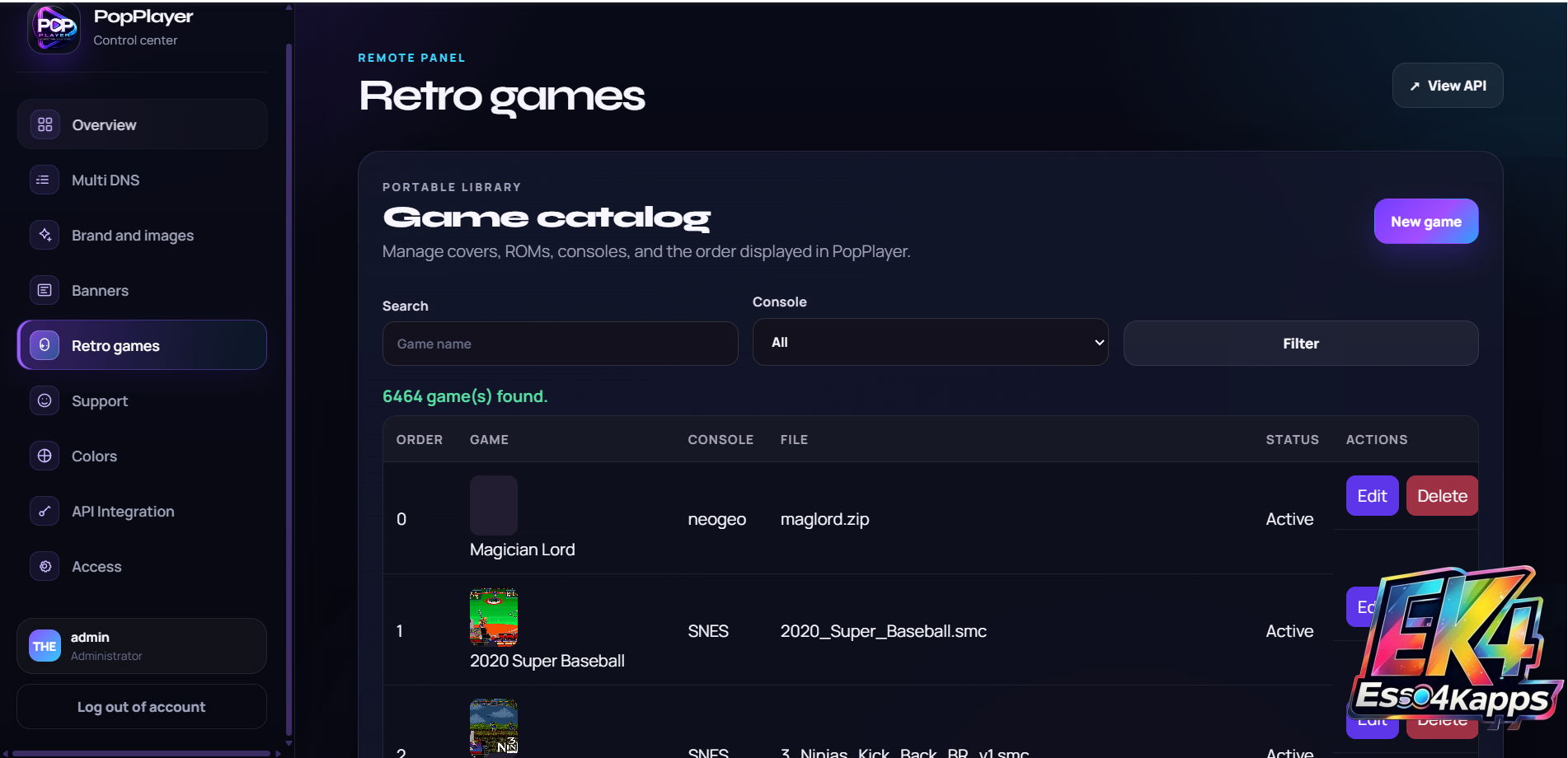Click the GAME column header

pyautogui.click(x=489, y=440)
